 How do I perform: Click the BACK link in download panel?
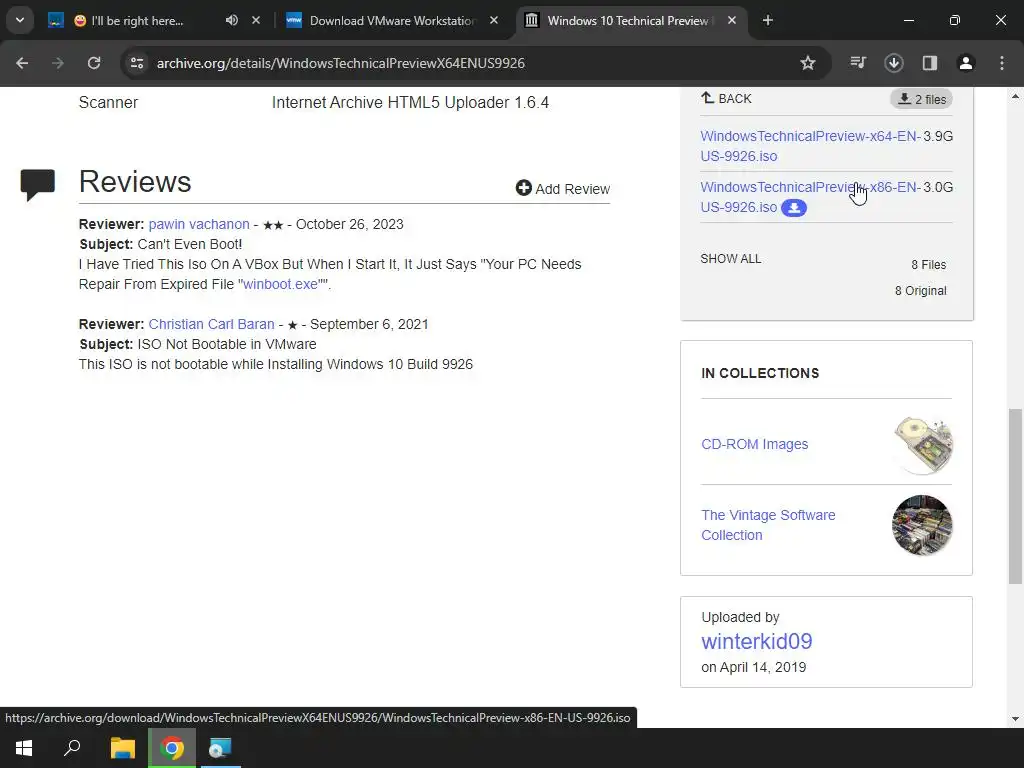726,99
